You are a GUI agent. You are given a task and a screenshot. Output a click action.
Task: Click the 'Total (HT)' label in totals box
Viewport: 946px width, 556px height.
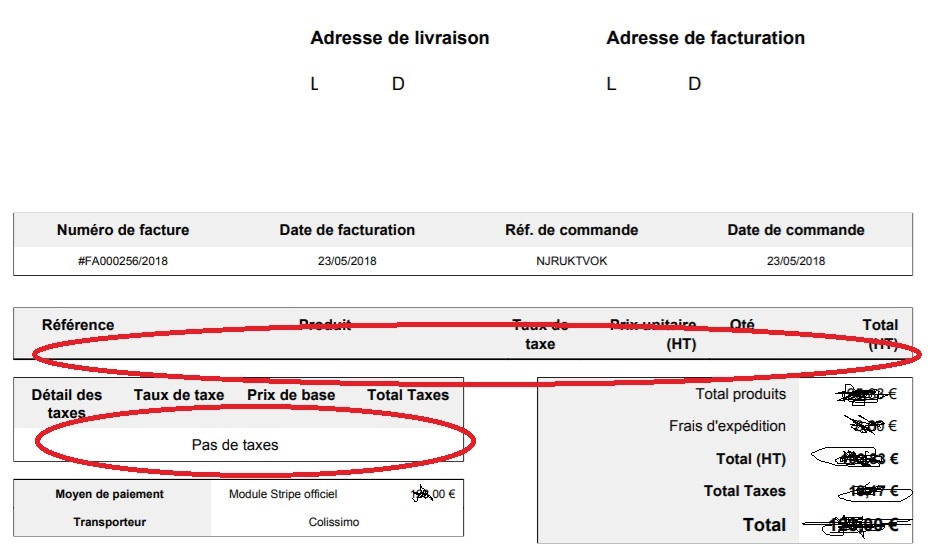click(x=751, y=459)
